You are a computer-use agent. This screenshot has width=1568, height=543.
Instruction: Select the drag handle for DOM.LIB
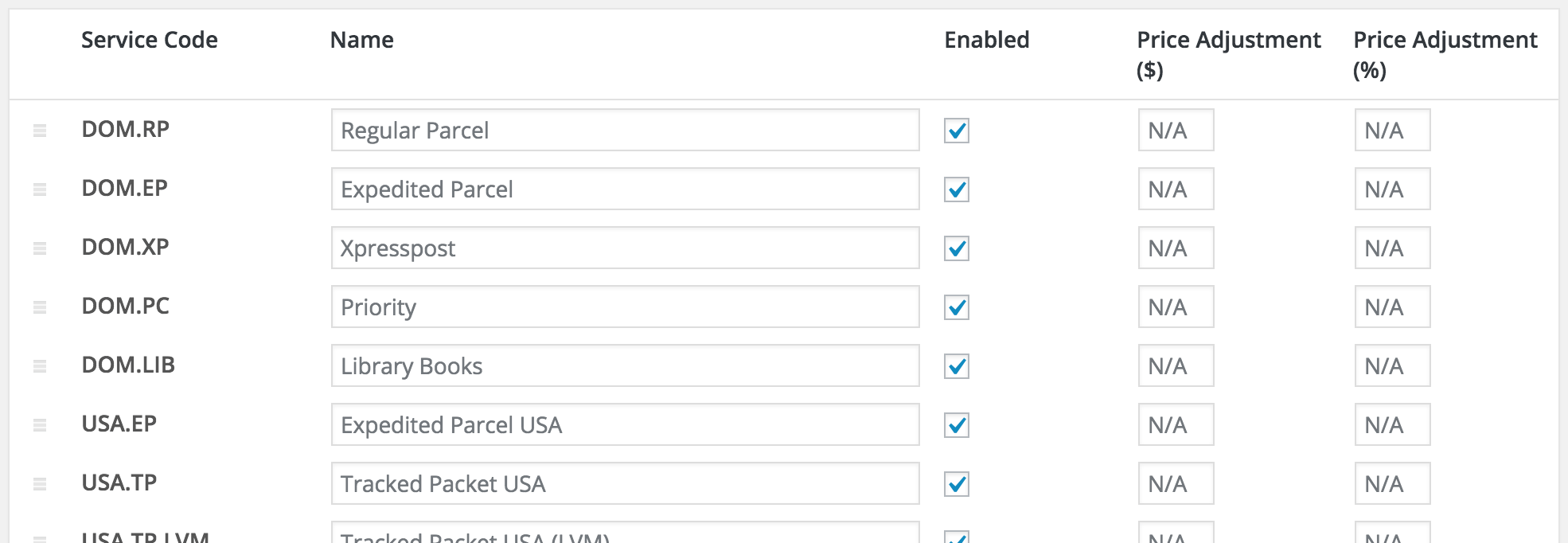coord(40,366)
